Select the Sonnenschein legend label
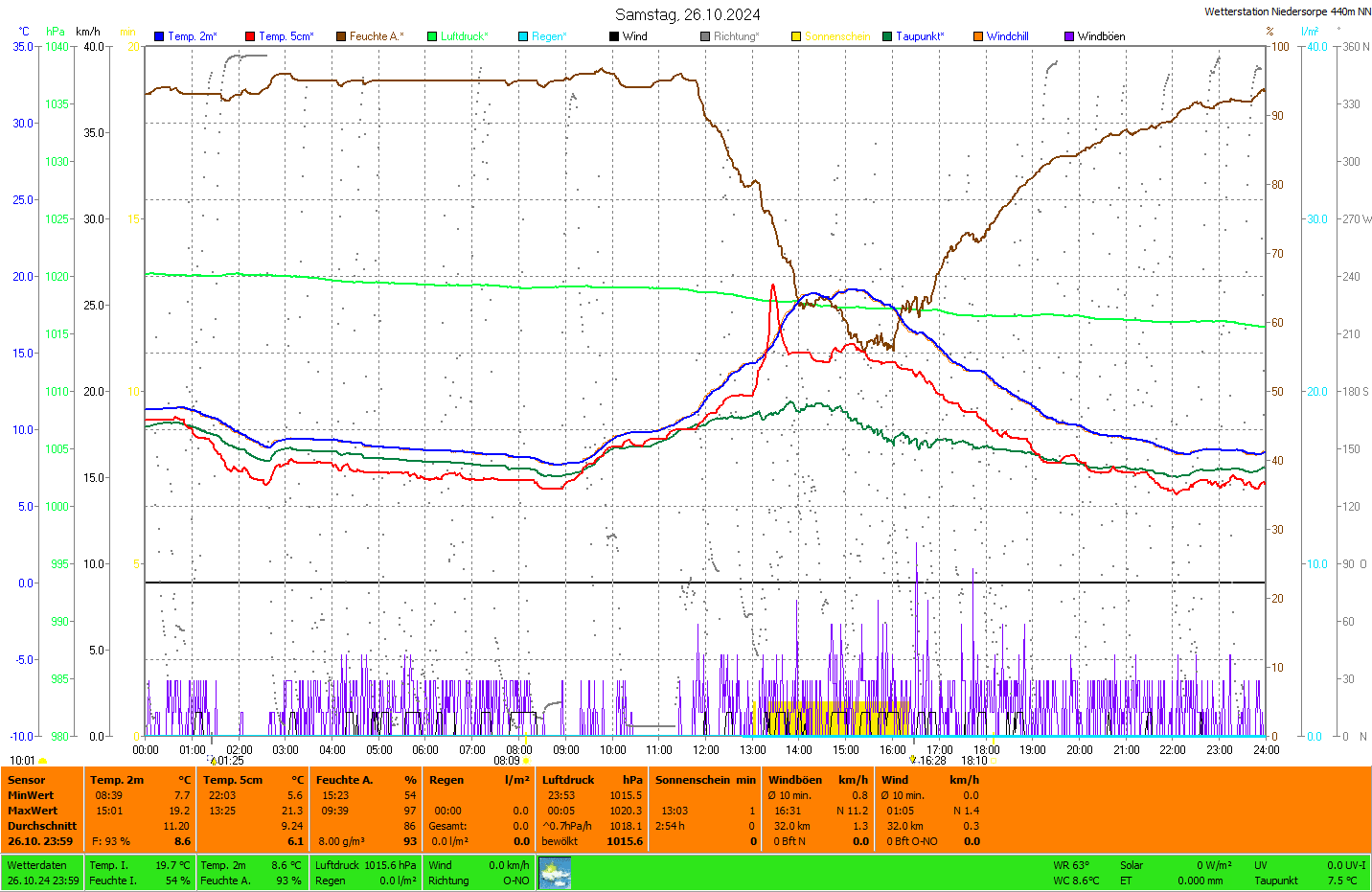Viewport: 1372px width, 892px height. tap(836, 36)
